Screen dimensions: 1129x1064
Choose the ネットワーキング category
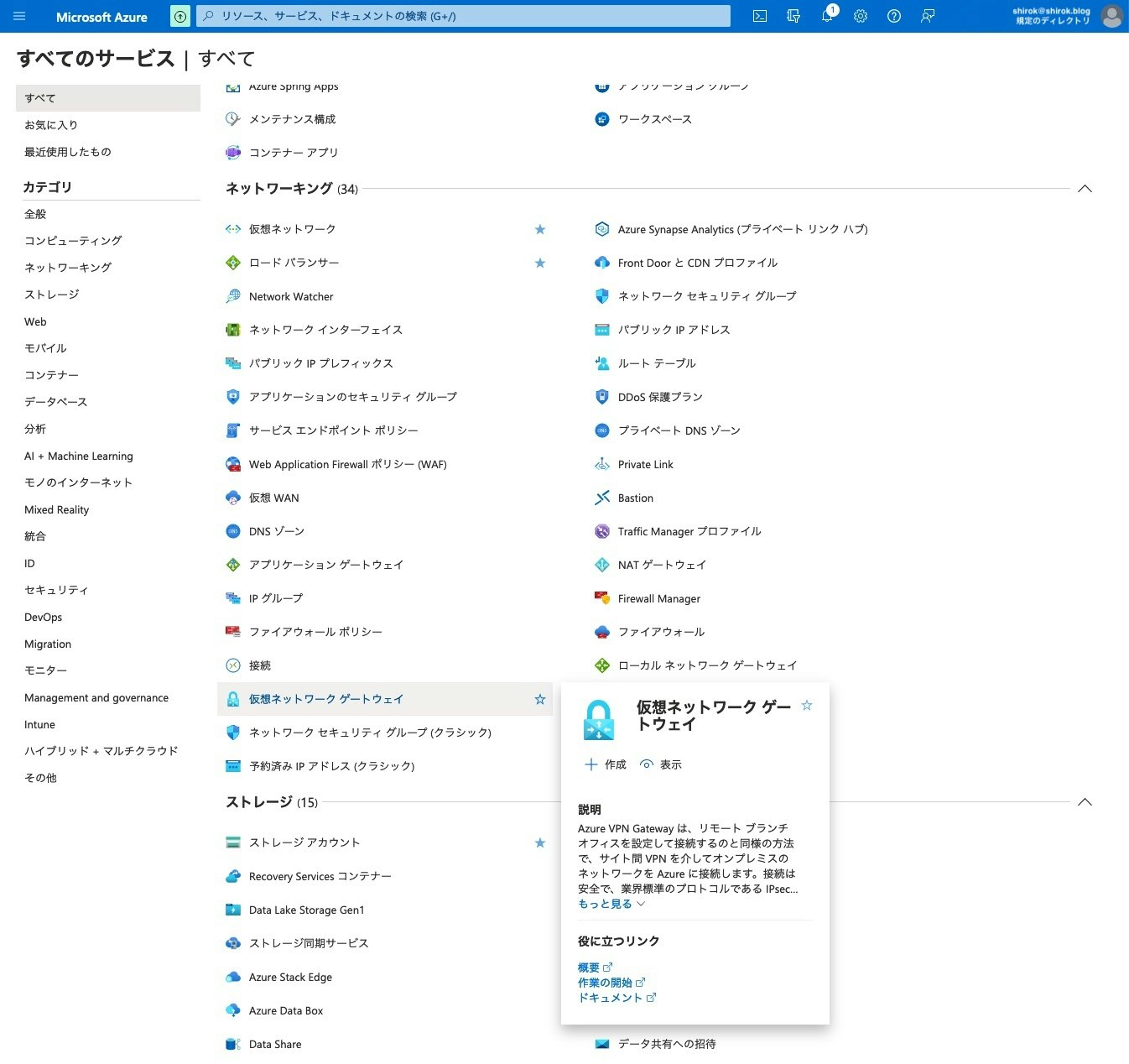pos(68,268)
